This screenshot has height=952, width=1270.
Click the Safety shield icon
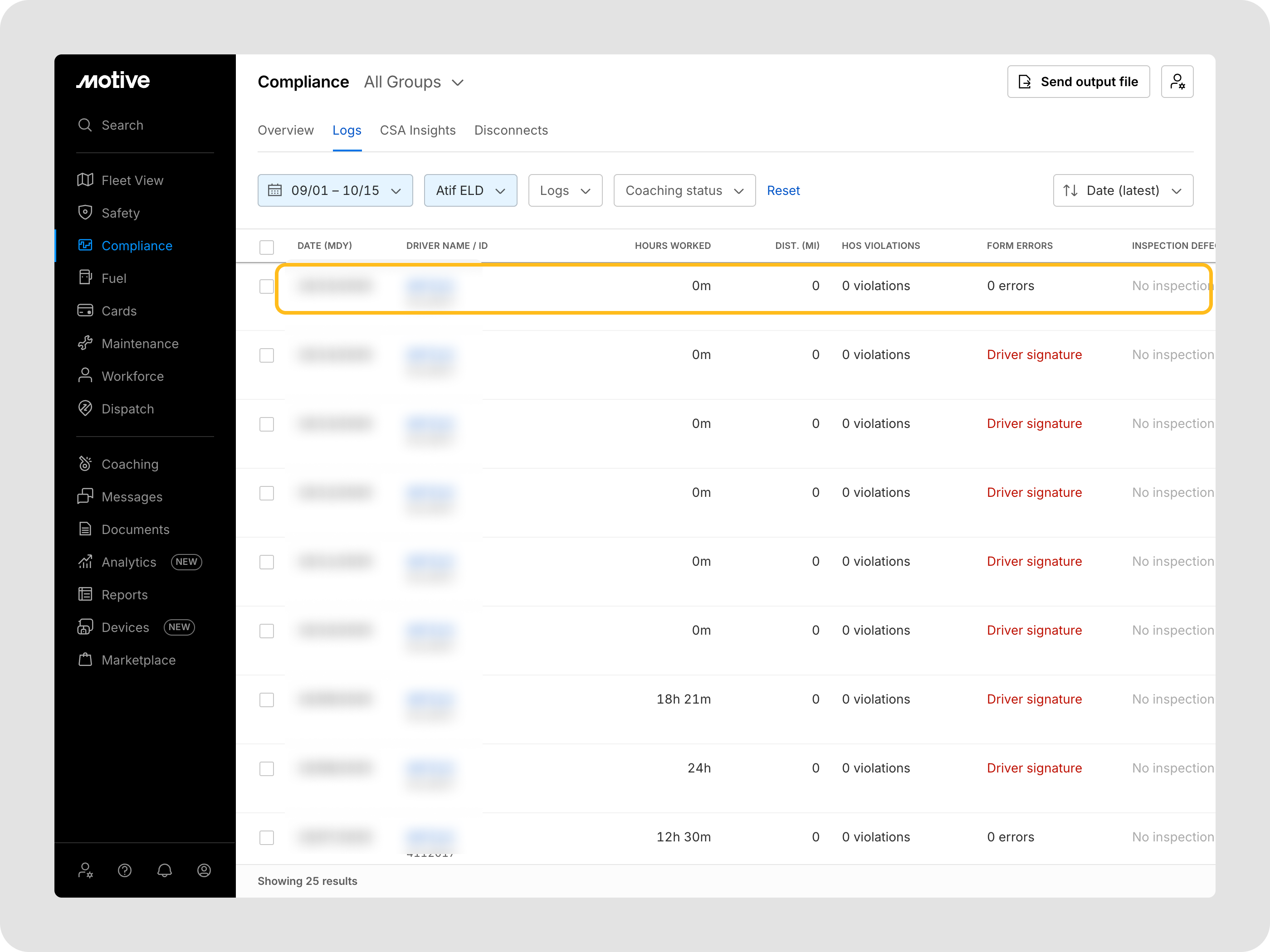tap(85, 213)
